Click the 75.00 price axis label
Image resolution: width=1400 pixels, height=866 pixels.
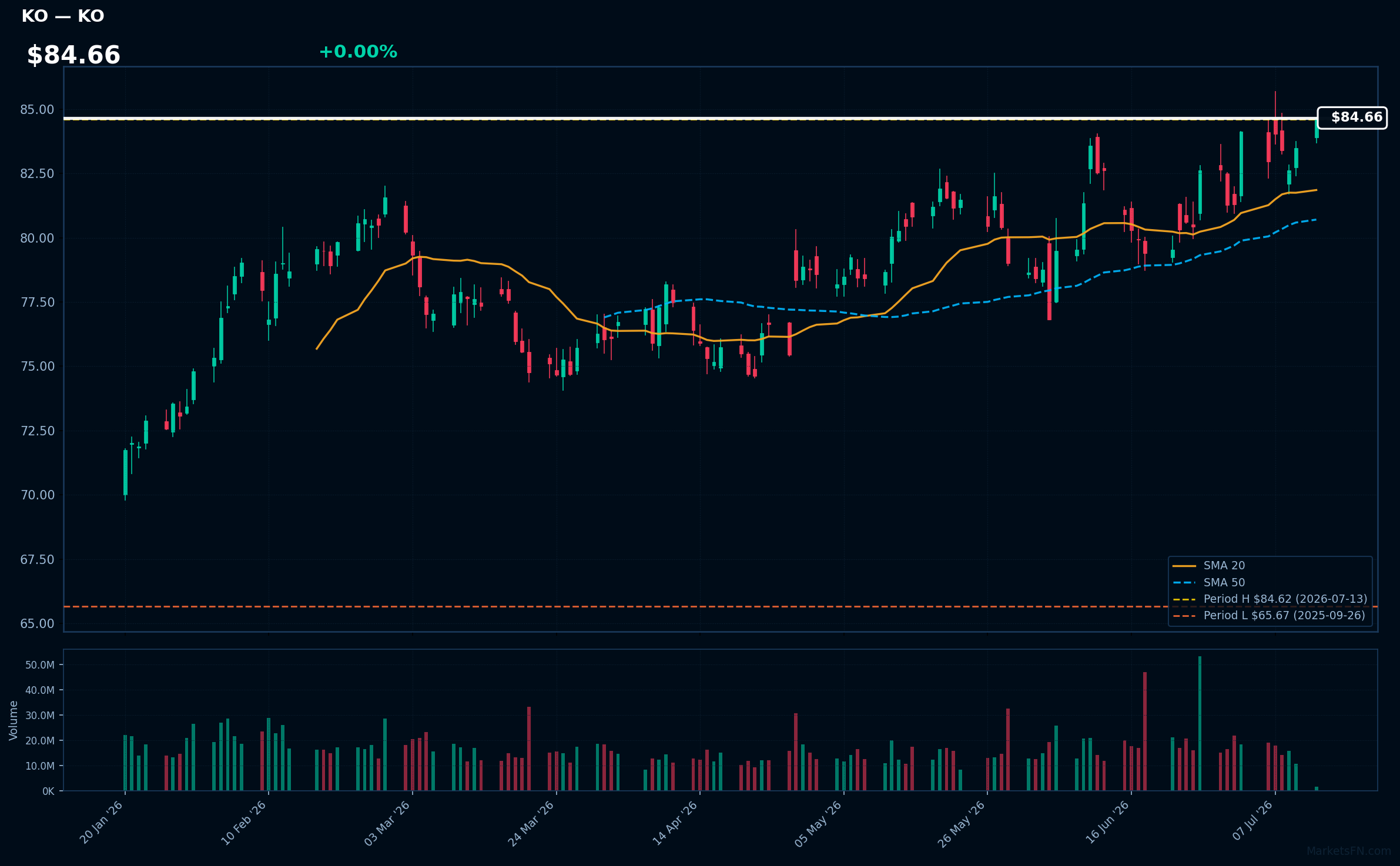point(37,367)
